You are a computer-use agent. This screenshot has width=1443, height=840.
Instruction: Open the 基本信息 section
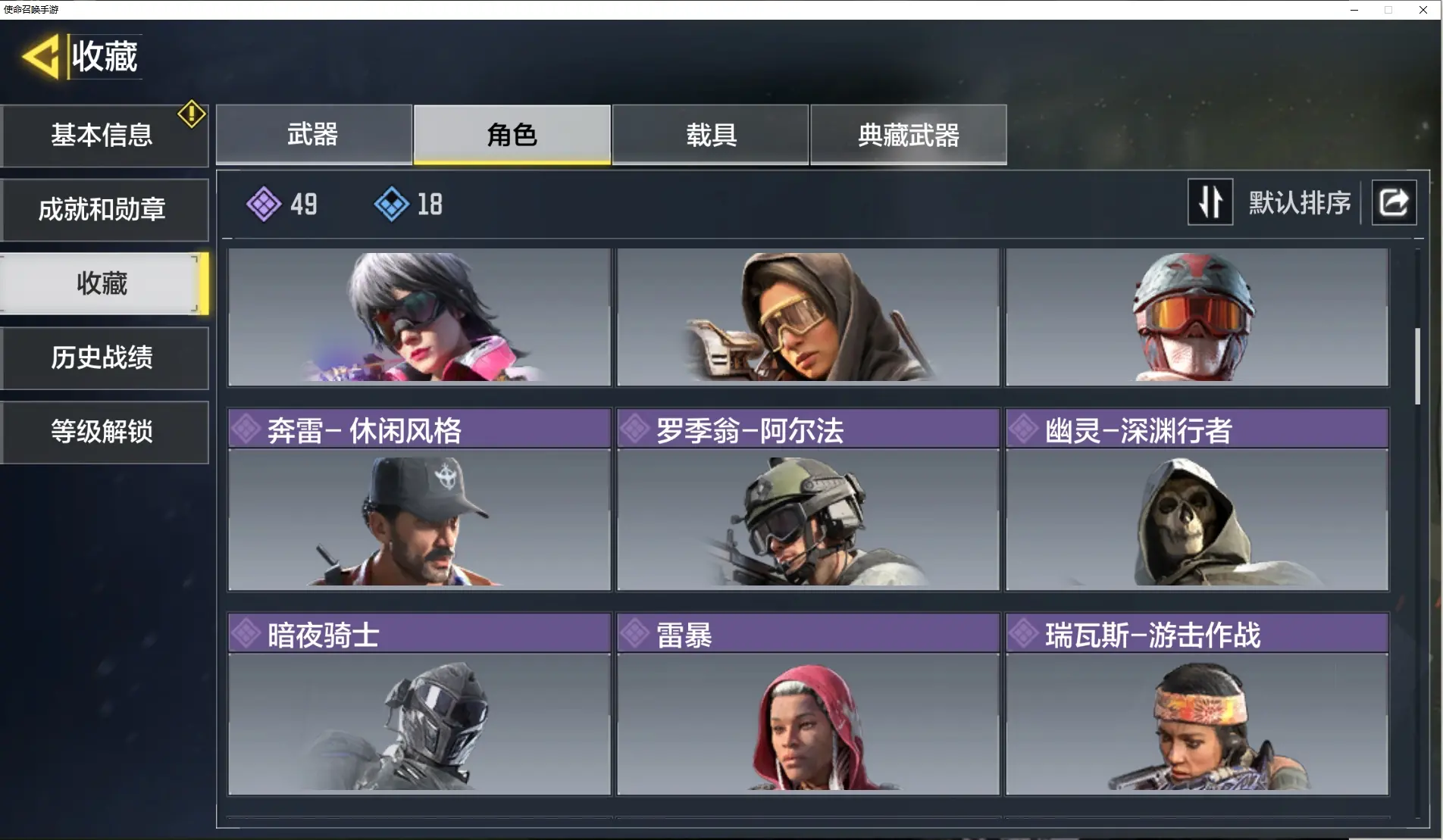[104, 136]
